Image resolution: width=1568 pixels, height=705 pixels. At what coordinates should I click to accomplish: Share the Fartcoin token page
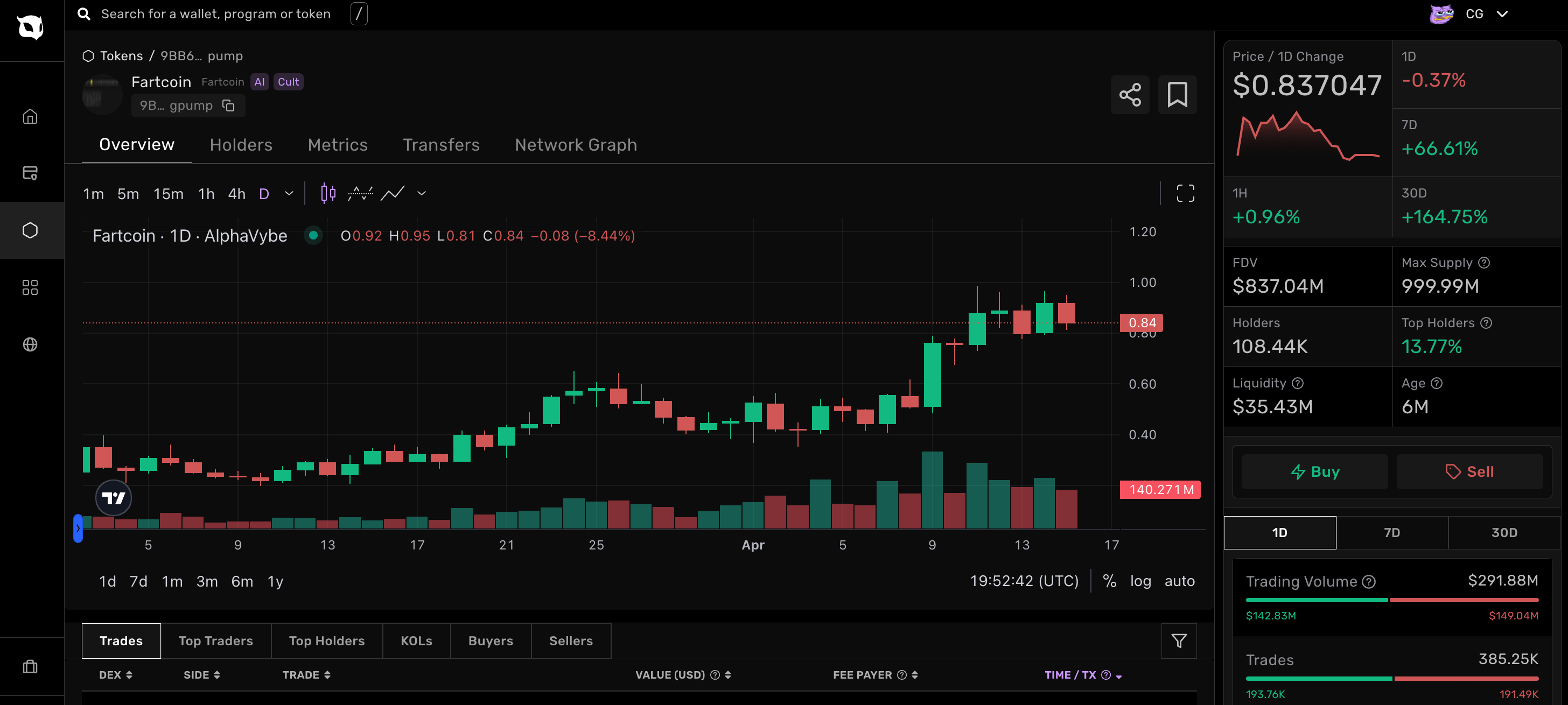tap(1130, 95)
